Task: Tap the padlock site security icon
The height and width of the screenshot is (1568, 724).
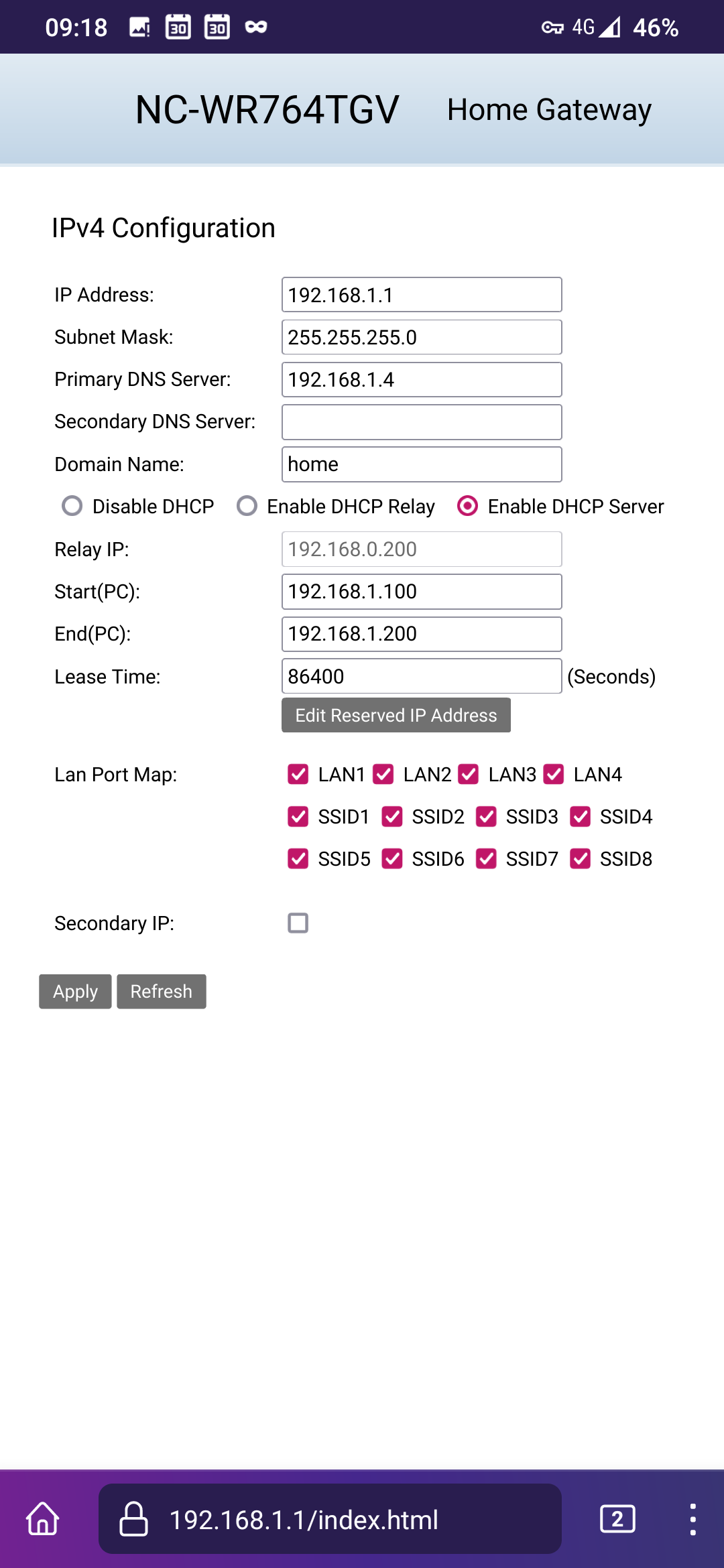Action: (133, 1518)
